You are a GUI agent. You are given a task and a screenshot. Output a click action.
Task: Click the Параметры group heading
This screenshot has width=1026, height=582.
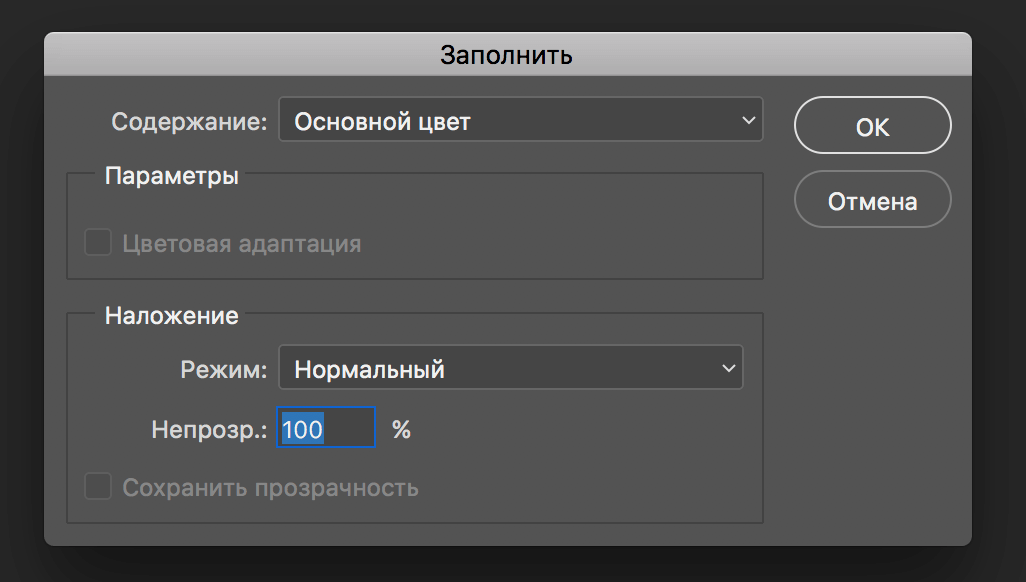[171, 177]
